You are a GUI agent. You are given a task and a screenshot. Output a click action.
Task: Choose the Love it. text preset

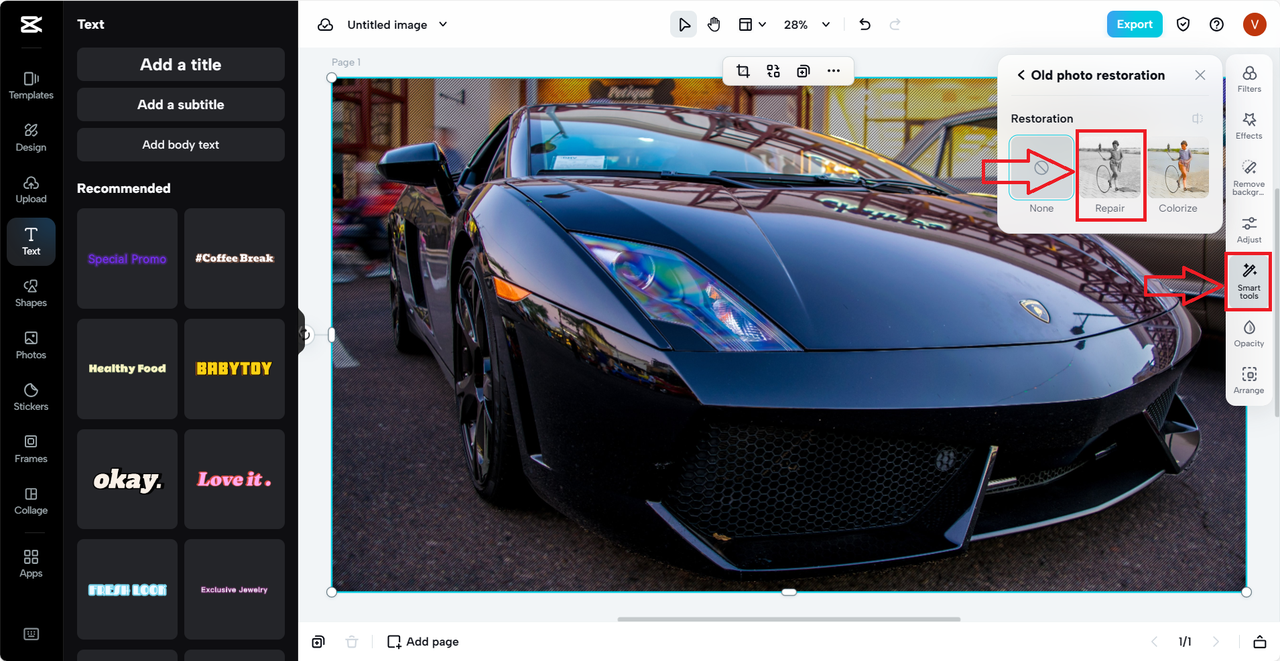click(x=234, y=480)
